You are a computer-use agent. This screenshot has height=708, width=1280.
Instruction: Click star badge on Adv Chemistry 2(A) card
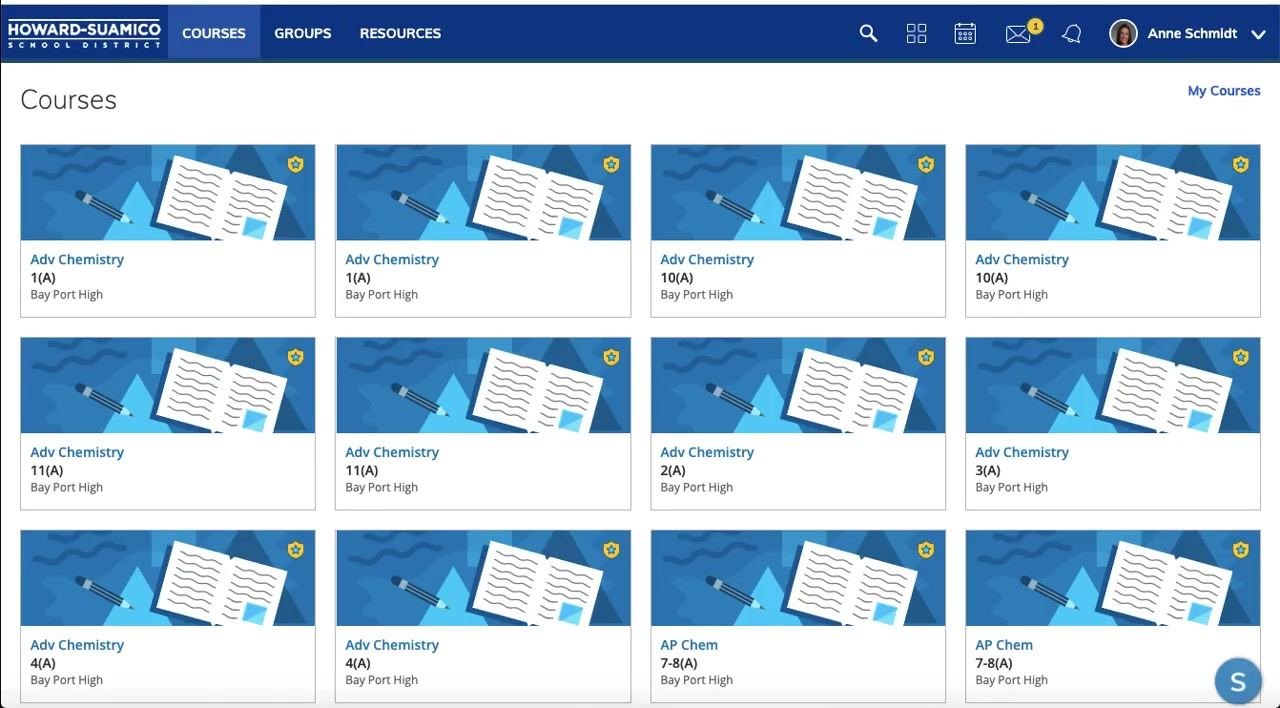pos(926,357)
